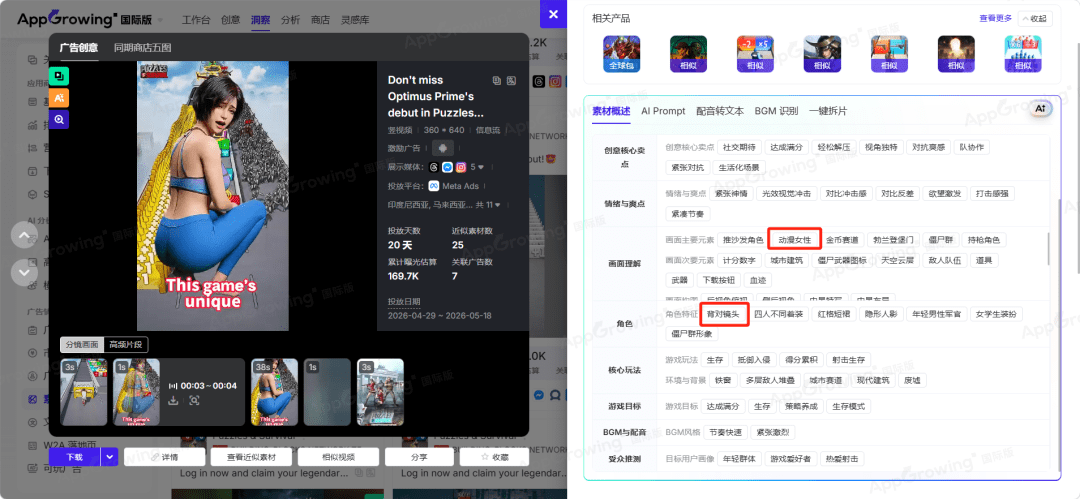Click the analysis panel vertical scrollbar
The height and width of the screenshot is (499, 1080).
point(1049,249)
